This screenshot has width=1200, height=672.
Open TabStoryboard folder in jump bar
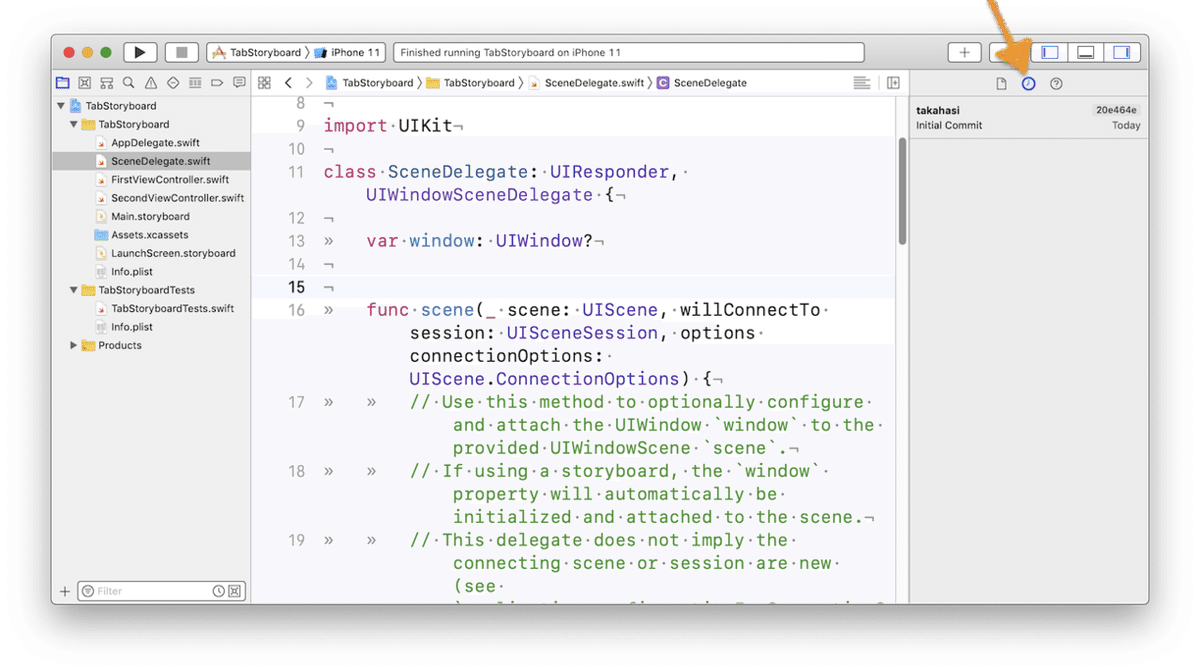tap(470, 83)
